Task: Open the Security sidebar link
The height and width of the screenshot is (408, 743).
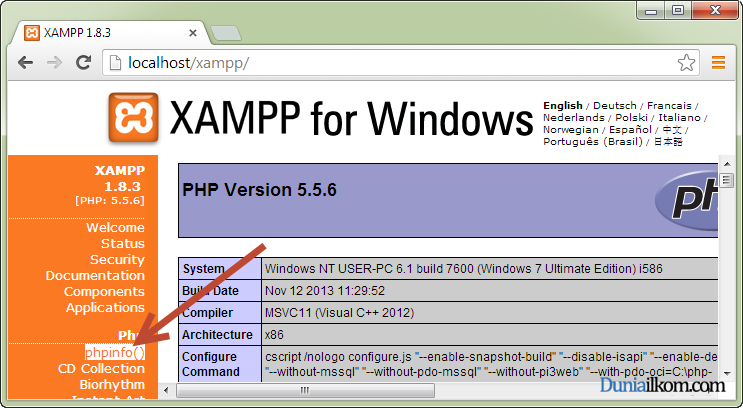Action: pyautogui.click(x=117, y=260)
